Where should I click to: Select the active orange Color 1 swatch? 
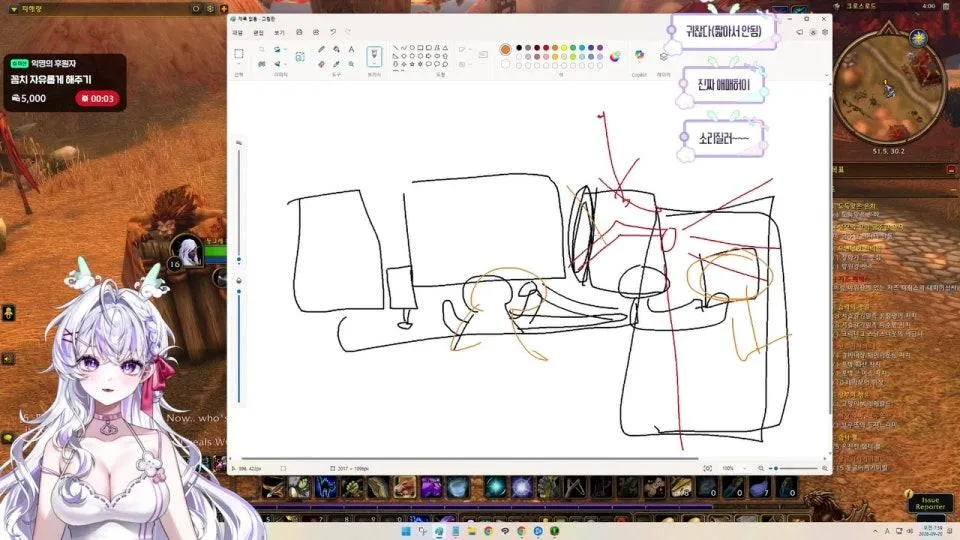505,50
